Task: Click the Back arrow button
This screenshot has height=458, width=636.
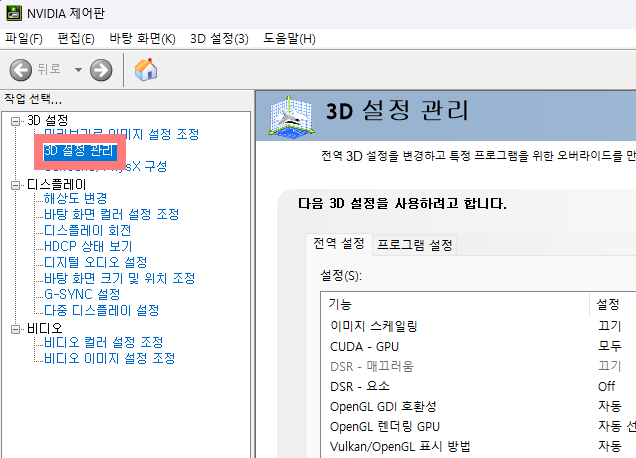Action: pos(21,70)
